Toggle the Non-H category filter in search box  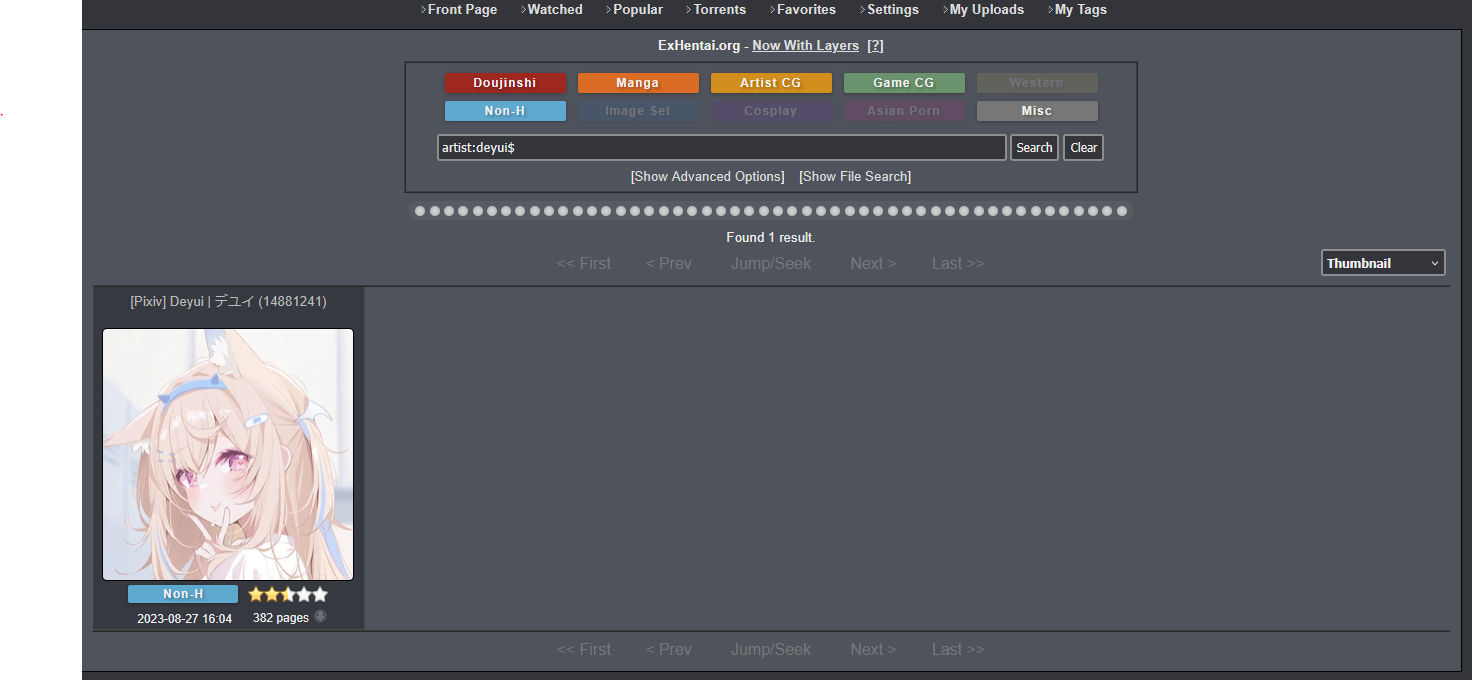[505, 111]
